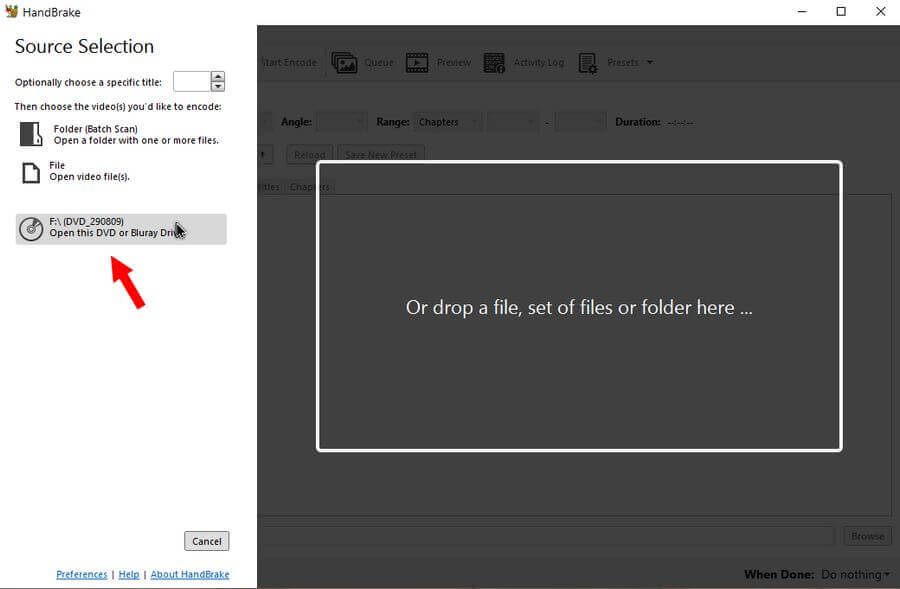Minimize the HandBrake window
Image resolution: width=900 pixels, height=589 pixels.
(x=802, y=11)
